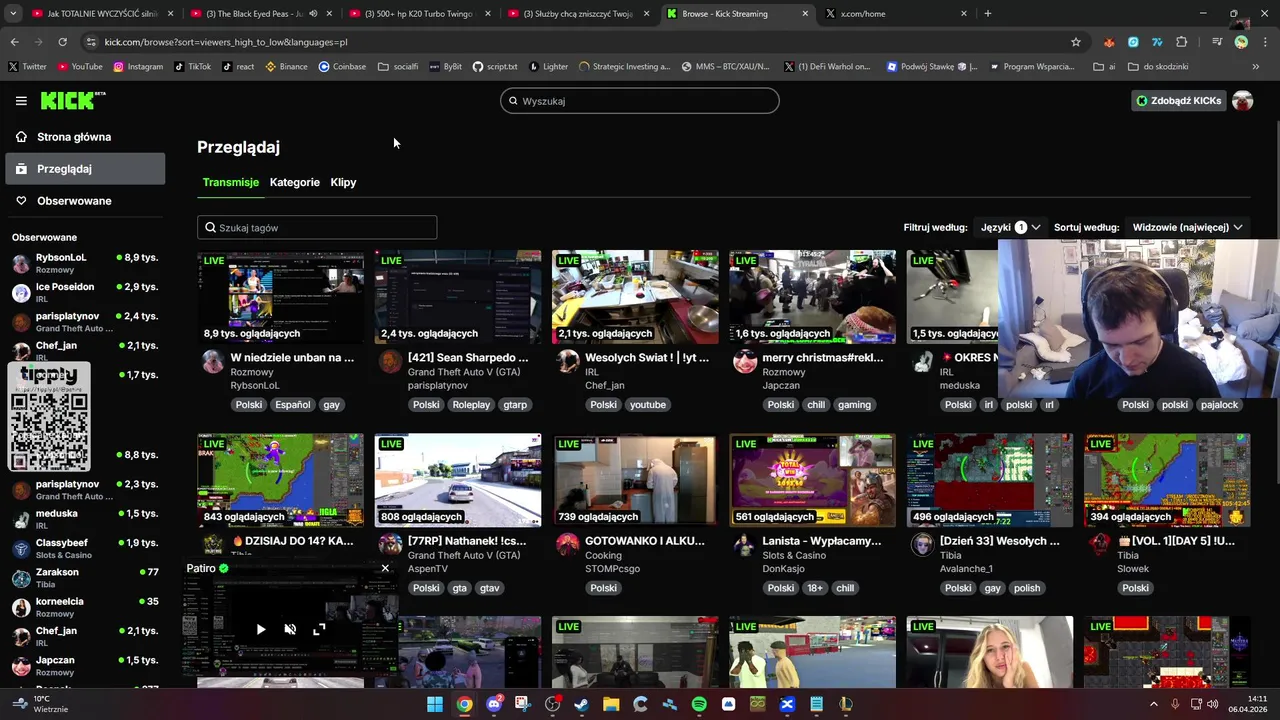Go back in browser history
This screenshot has width=1280, height=720.
coord(14,42)
